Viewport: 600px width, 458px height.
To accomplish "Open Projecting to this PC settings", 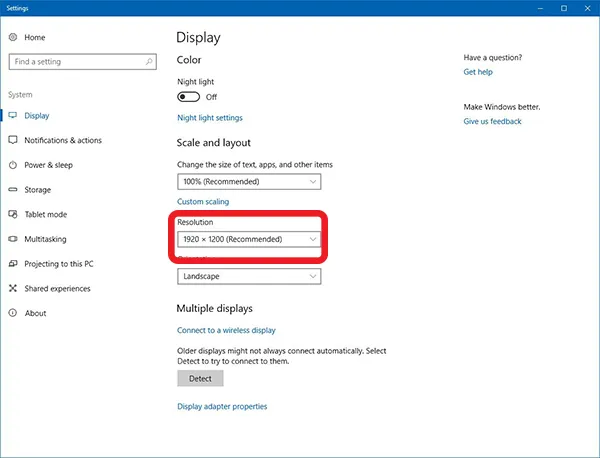I will [59, 264].
